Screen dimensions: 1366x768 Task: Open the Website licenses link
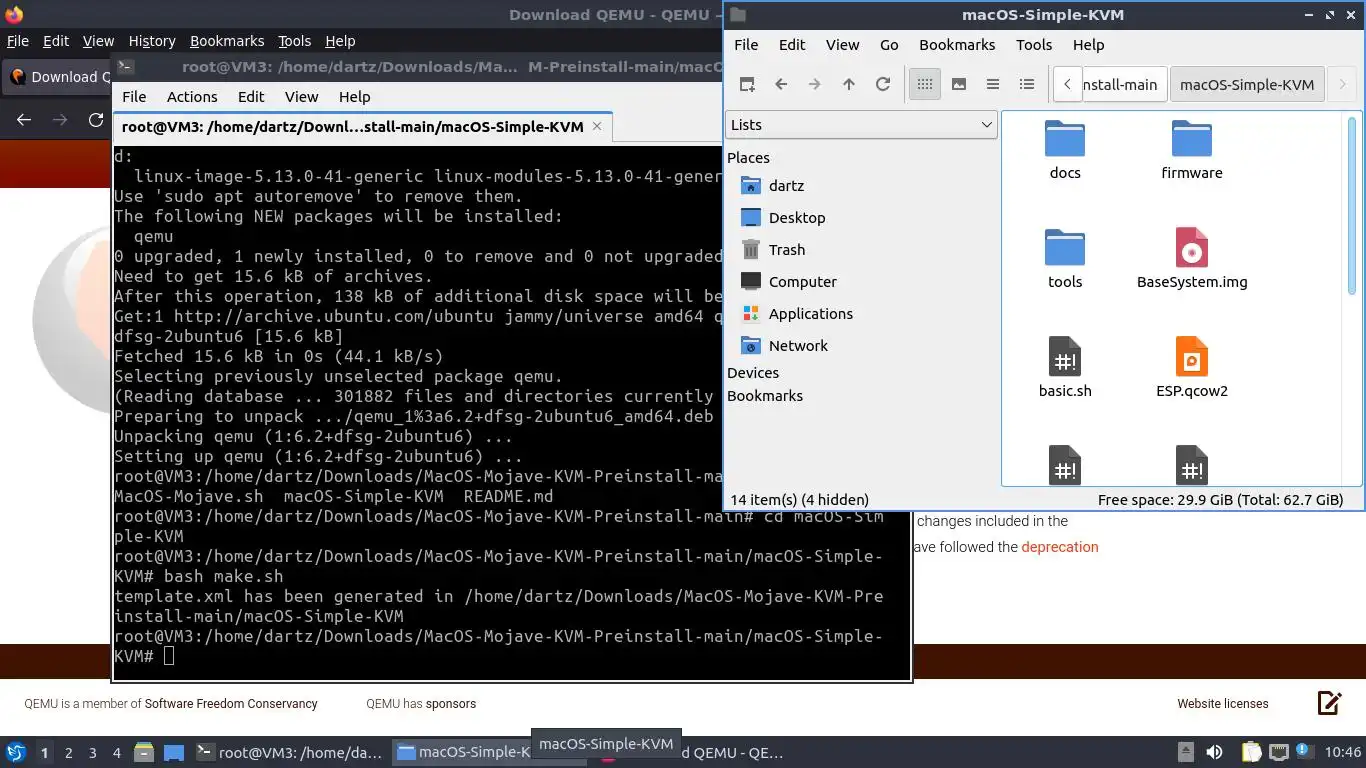coord(1223,704)
